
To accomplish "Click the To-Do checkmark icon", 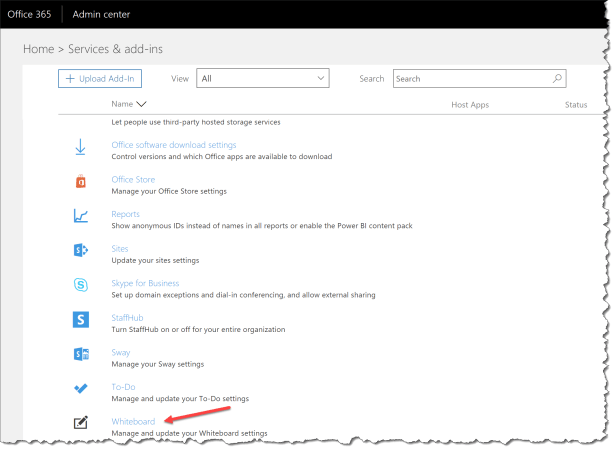I will pyautogui.click(x=81, y=389).
